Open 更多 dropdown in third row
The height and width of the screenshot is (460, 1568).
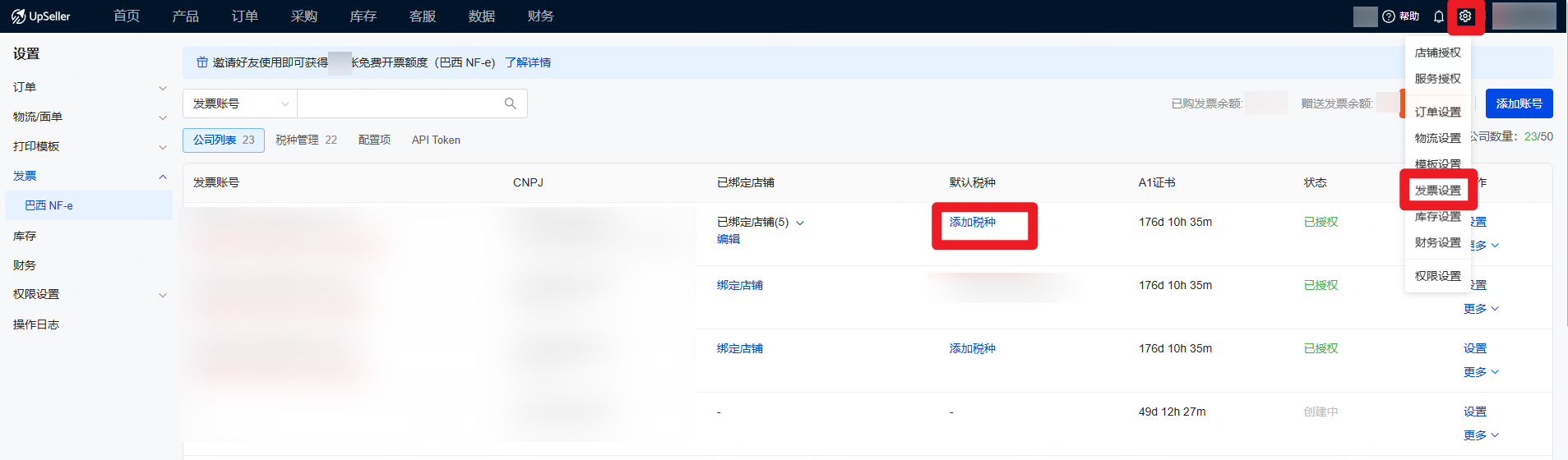[1482, 372]
